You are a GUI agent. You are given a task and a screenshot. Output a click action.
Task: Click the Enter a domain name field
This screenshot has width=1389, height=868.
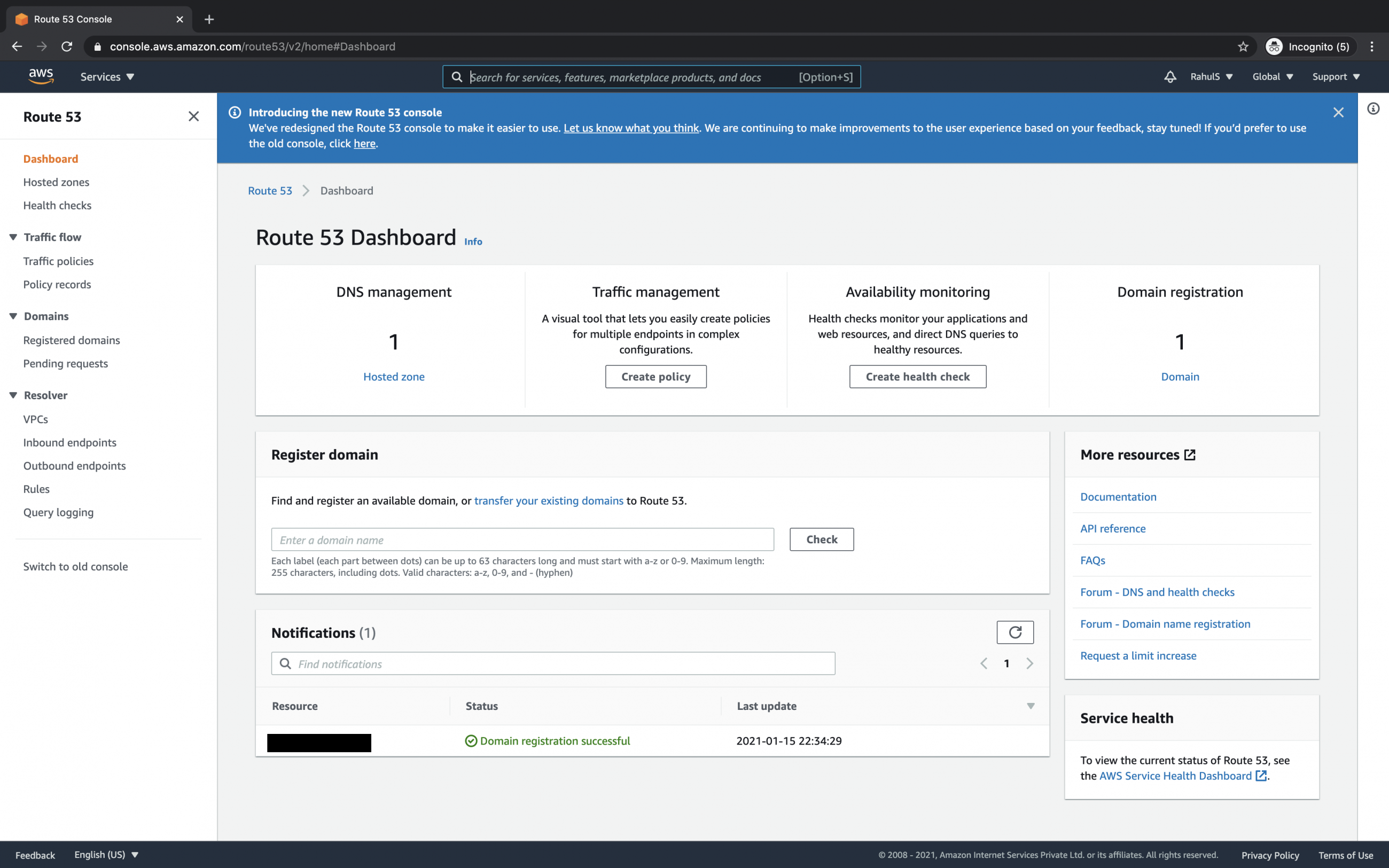[x=522, y=539]
